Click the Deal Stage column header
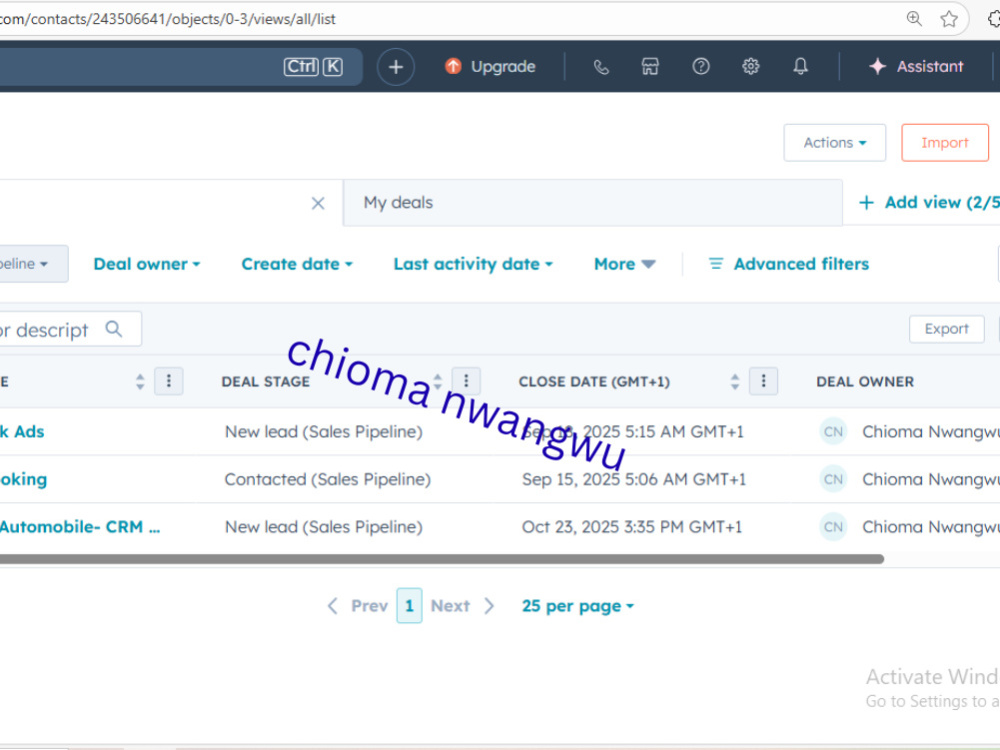 (x=265, y=381)
